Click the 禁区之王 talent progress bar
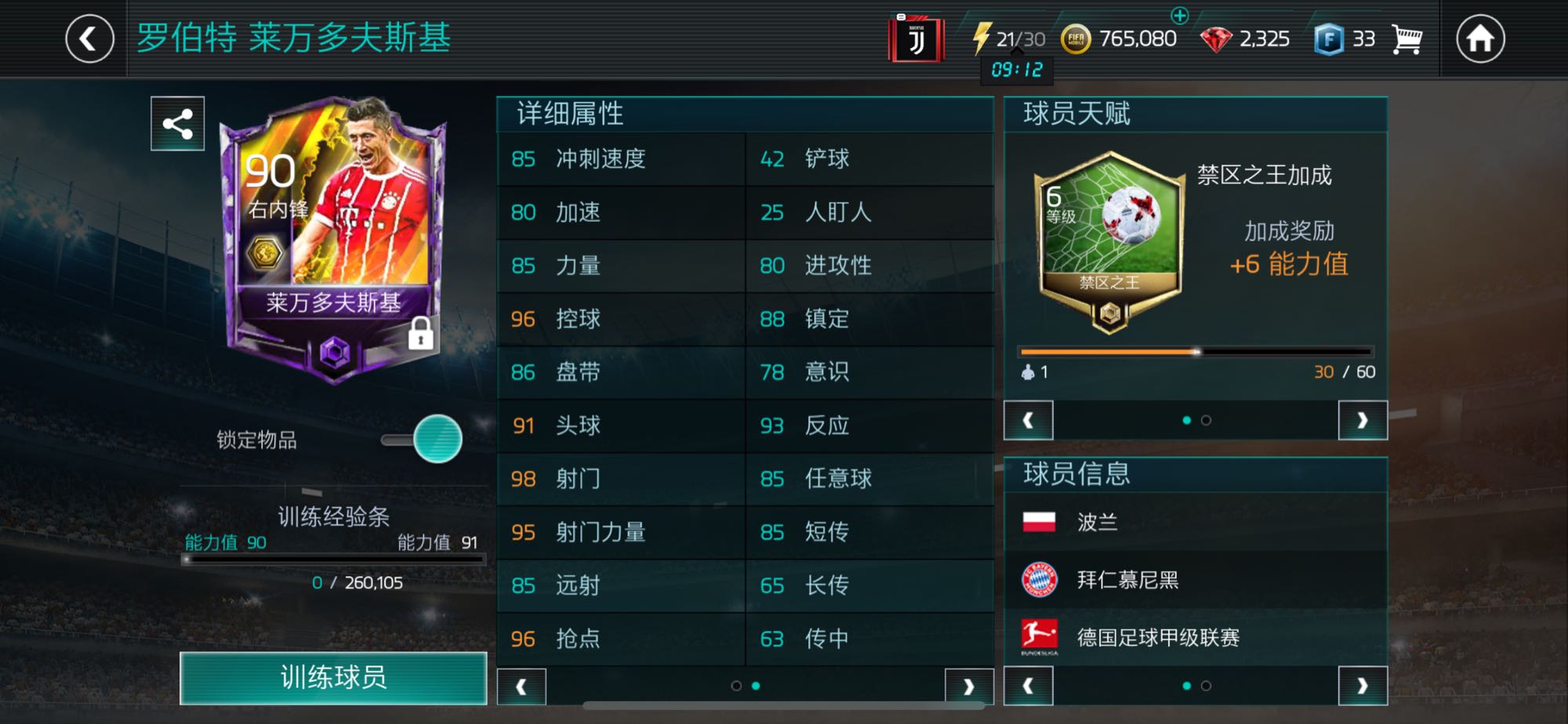The image size is (1568, 724). pyautogui.click(x=1196, y=352)
